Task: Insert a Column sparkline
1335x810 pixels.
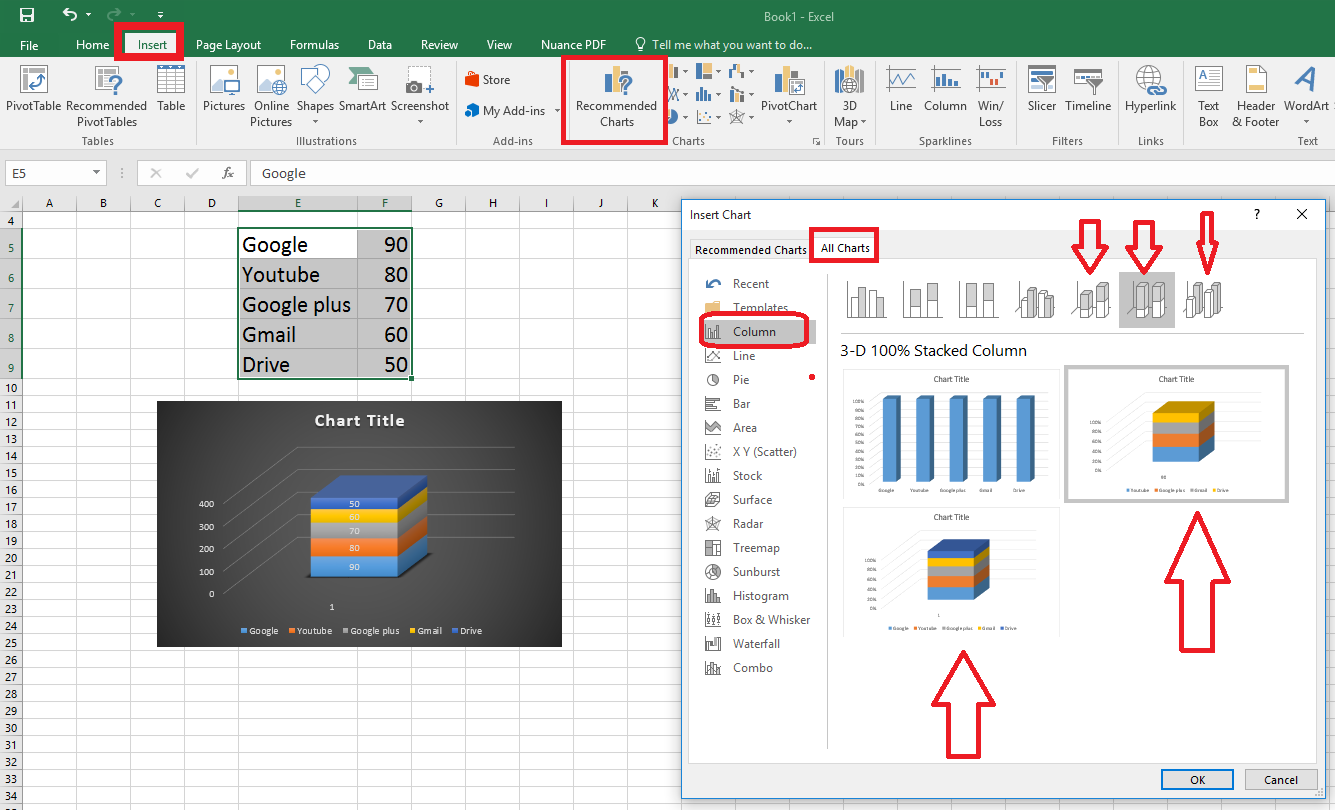Action: coord(945,90)
